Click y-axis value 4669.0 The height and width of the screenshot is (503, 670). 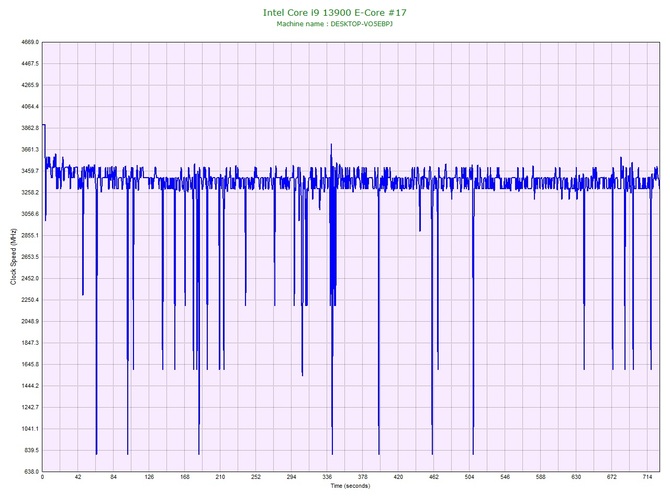click(30, 42)
